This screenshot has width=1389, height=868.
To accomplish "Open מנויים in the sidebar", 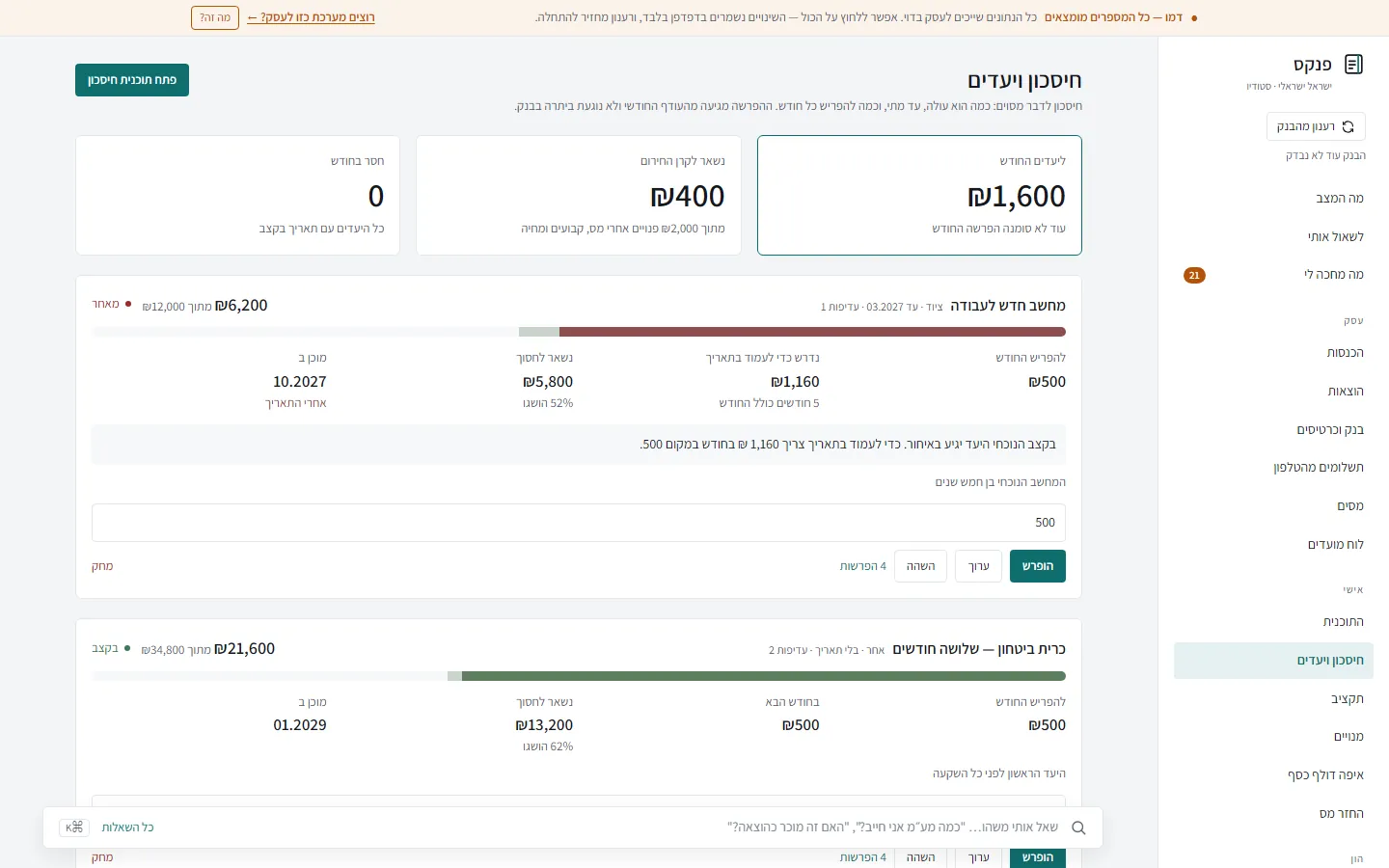I will pyautogui.click(x=1273, y=737).
